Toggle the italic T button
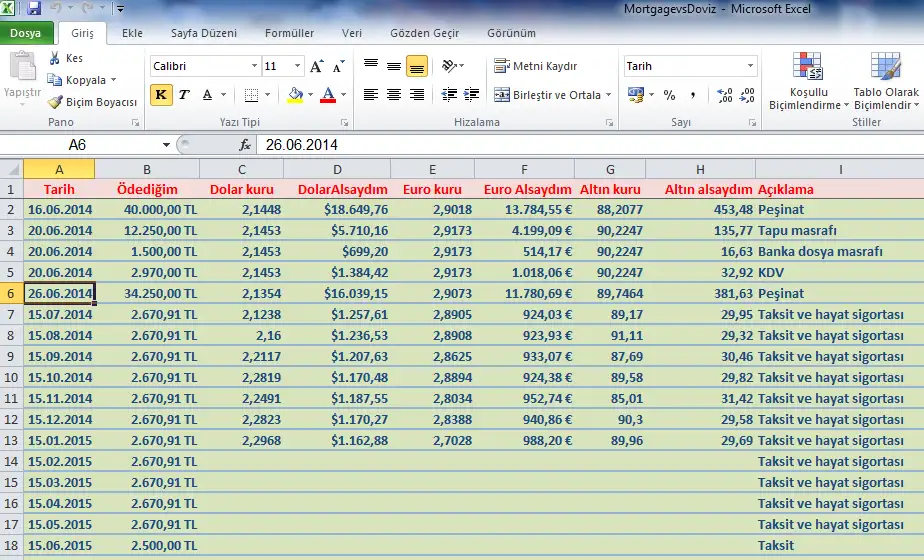This screenshot has height=560, width=924. (x=184, y=94)
